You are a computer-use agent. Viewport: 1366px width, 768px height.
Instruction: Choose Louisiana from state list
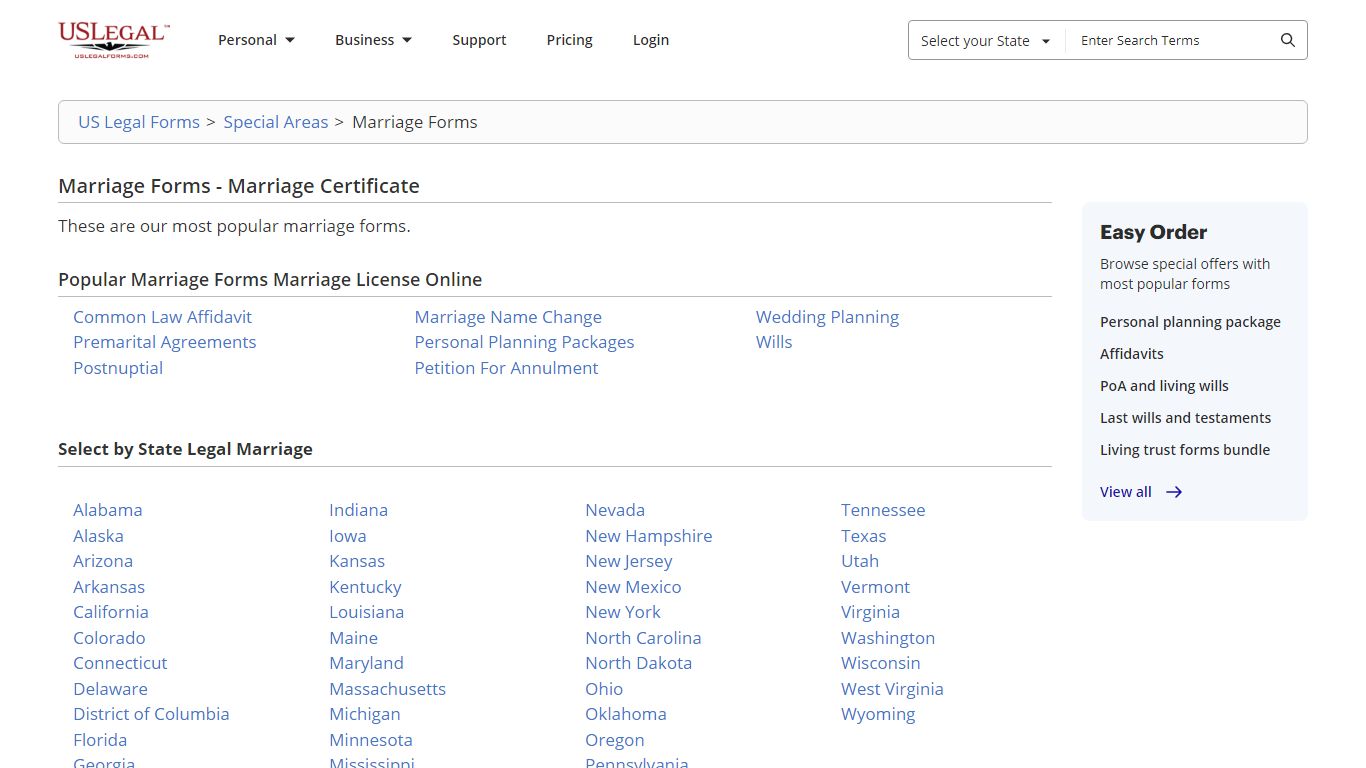click(x=367, y=612)
